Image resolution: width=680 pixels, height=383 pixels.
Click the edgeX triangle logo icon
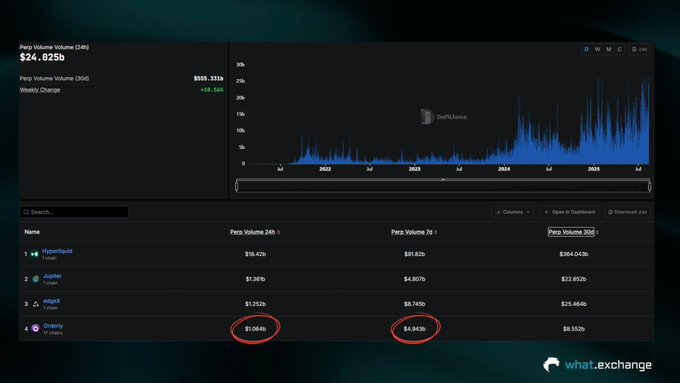(36, 304)
